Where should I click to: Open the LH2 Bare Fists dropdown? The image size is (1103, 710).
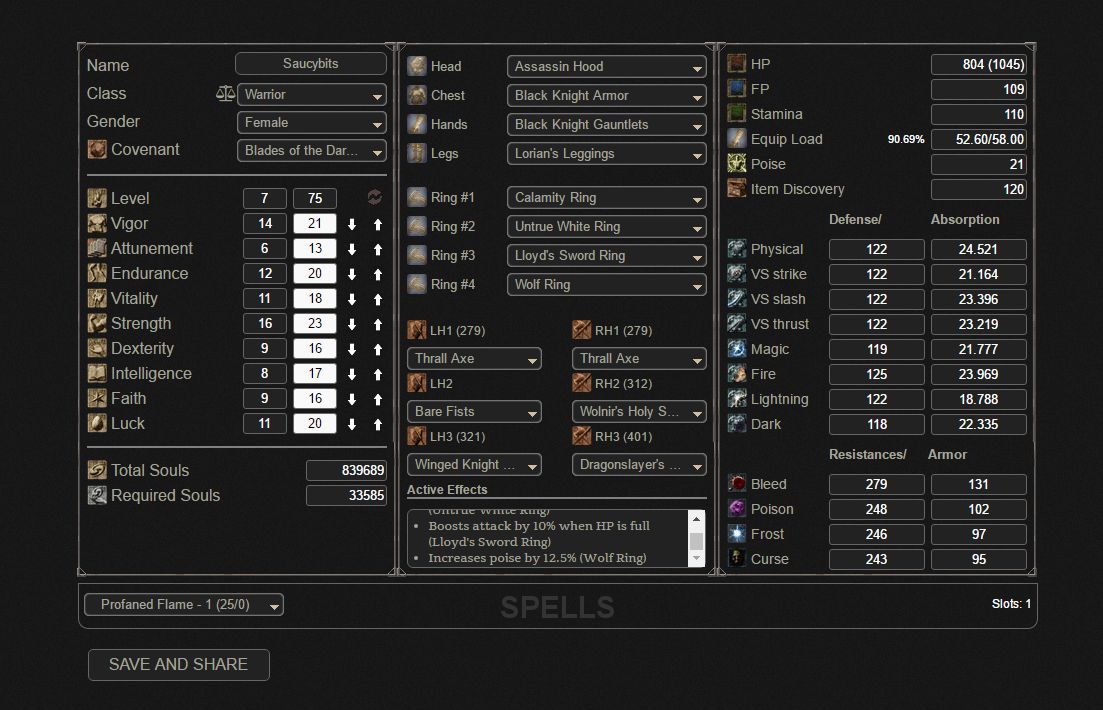[474, 411]
